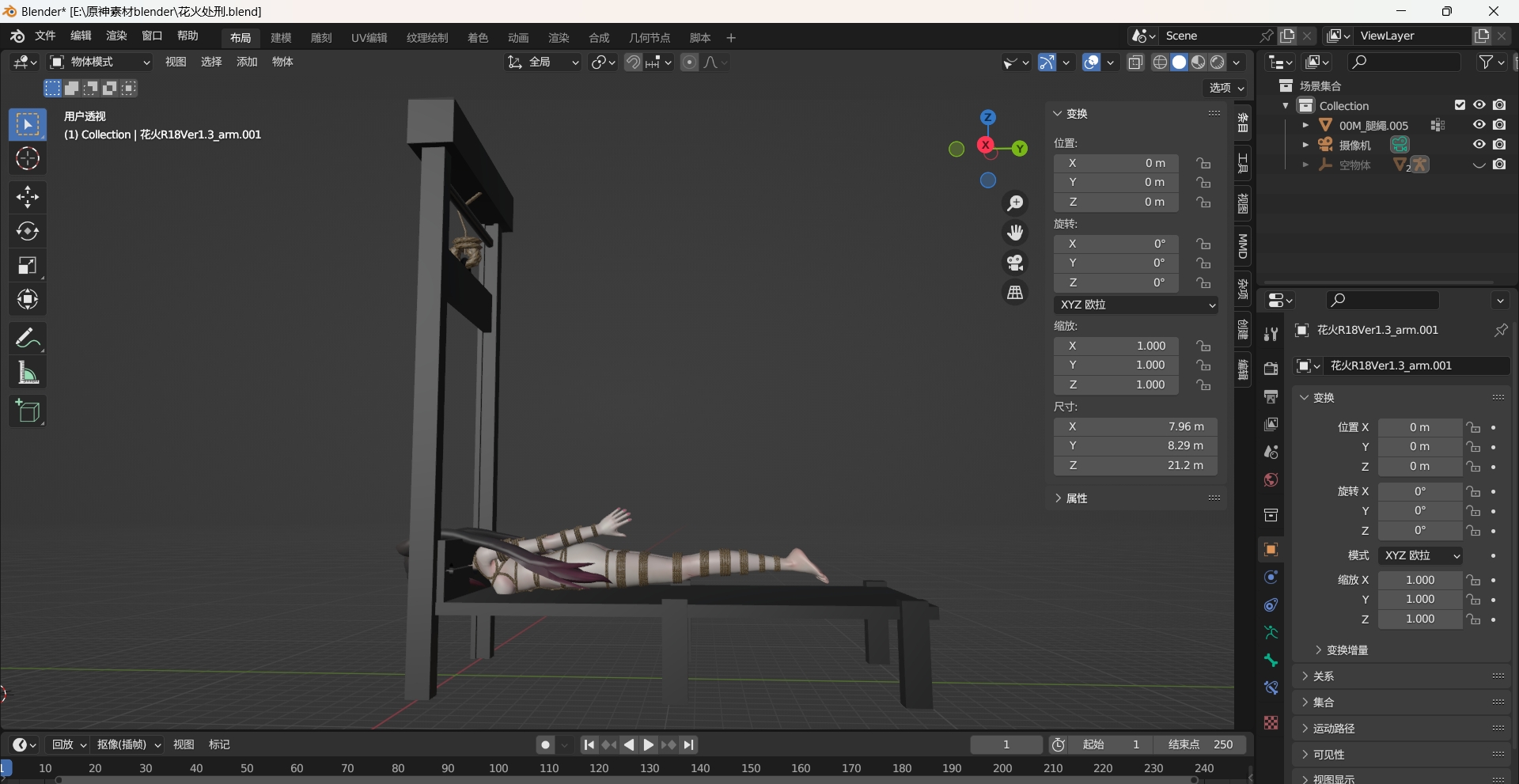Expand the 00M_腿绳.005 tree item
The width and height of the screenshot is (1519, 784).
point(1305,125)
